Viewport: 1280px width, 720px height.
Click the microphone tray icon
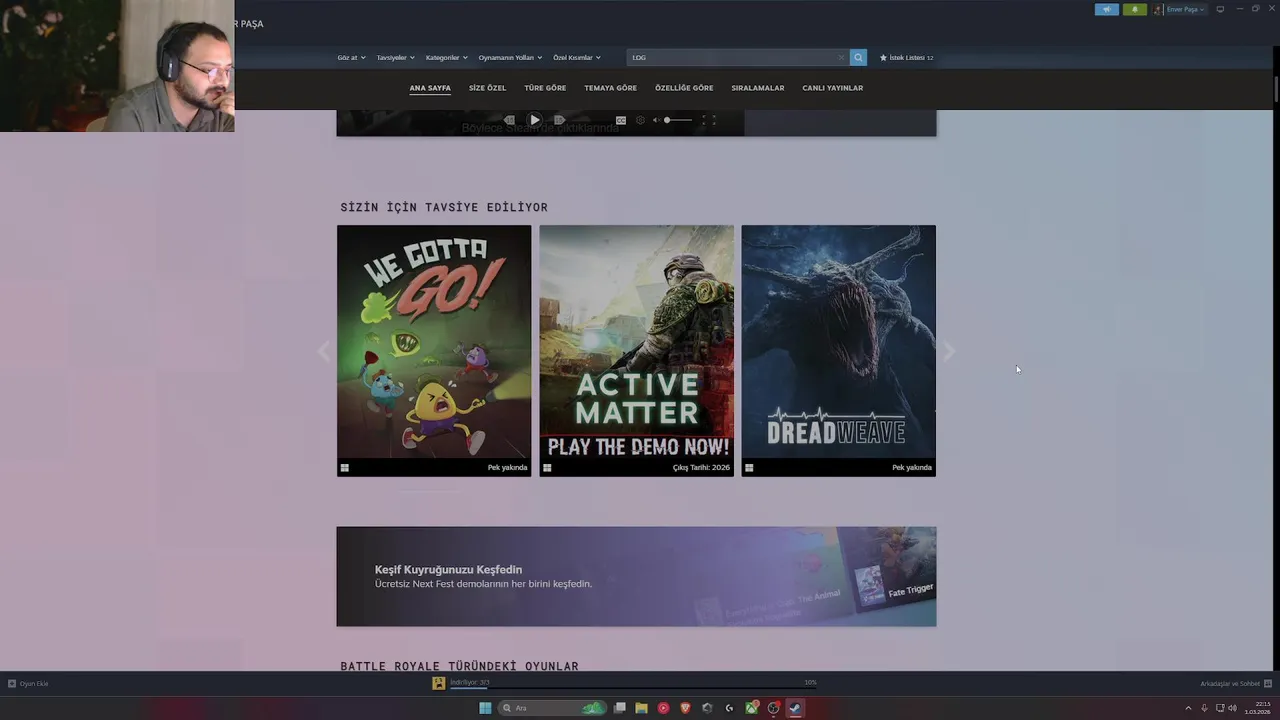[x=1204, y=708]
